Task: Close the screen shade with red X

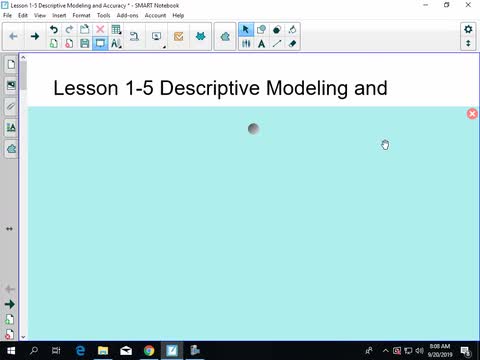Action: pyautogui.click(x=472, y=114)
